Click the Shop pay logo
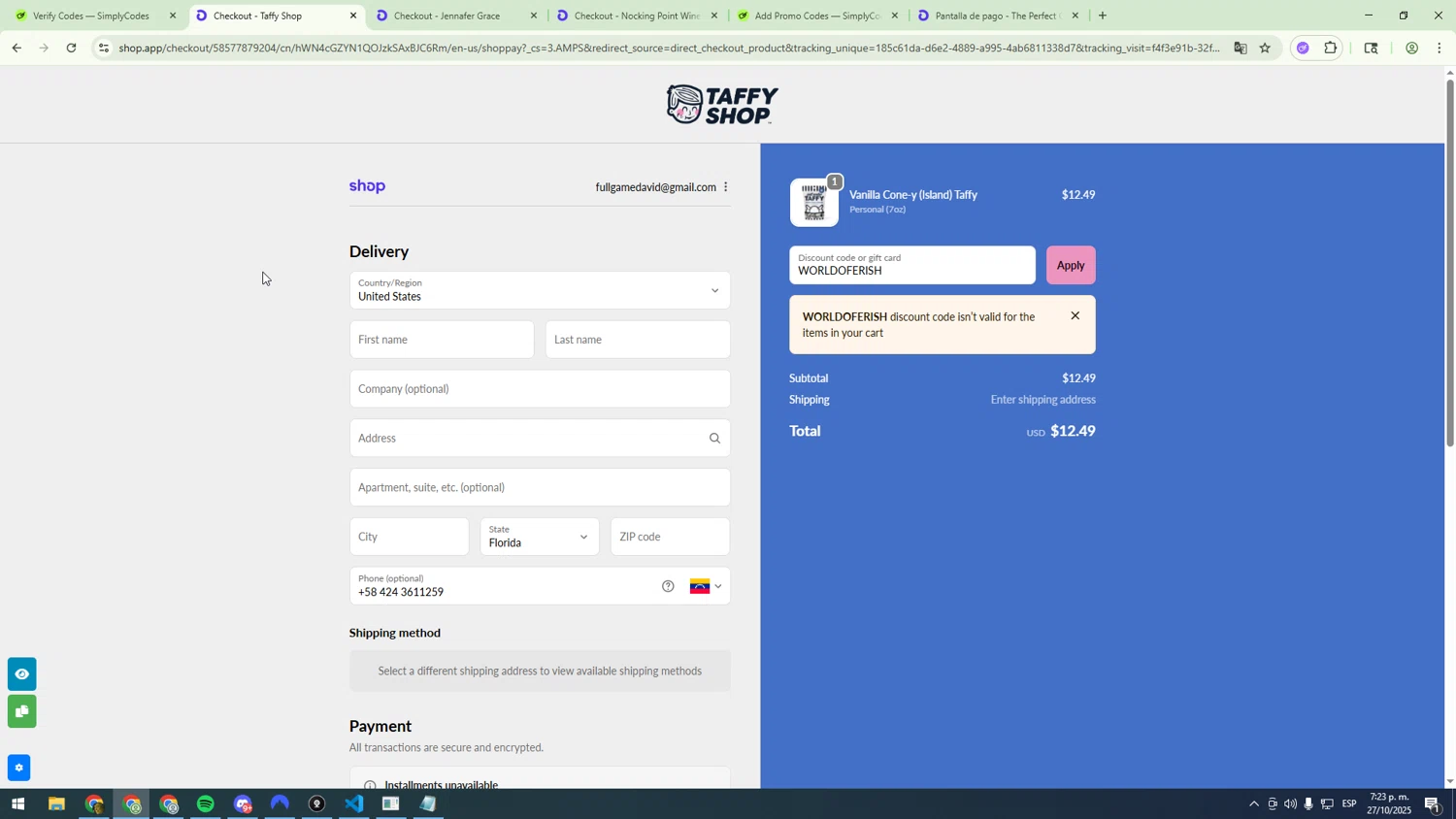The height and width of the screenshot is (819, 1456). click(367, 186)
